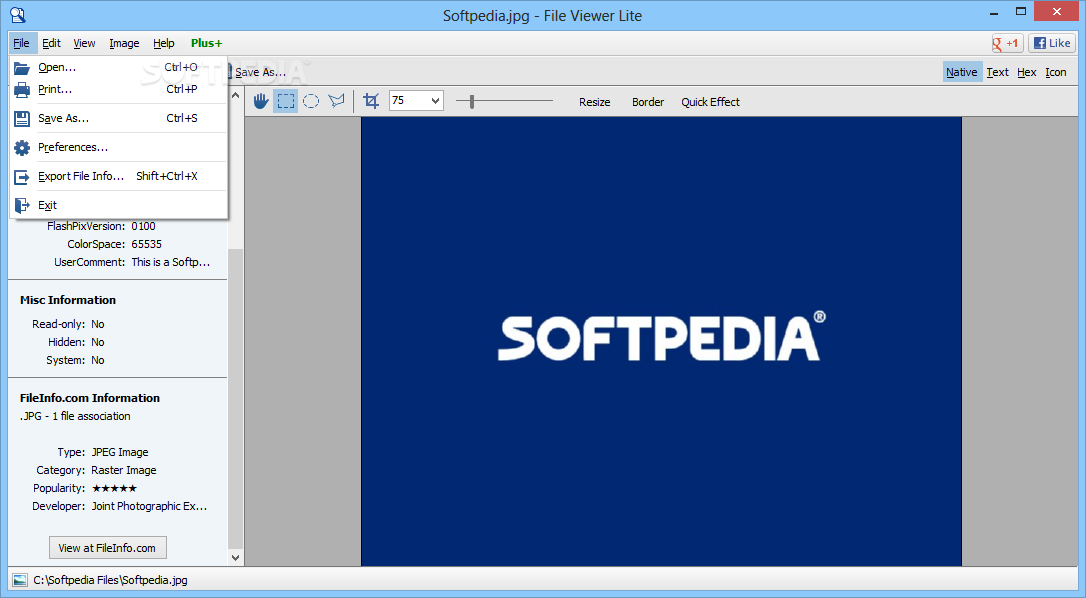Open Preferences... from the File menu

119,148
